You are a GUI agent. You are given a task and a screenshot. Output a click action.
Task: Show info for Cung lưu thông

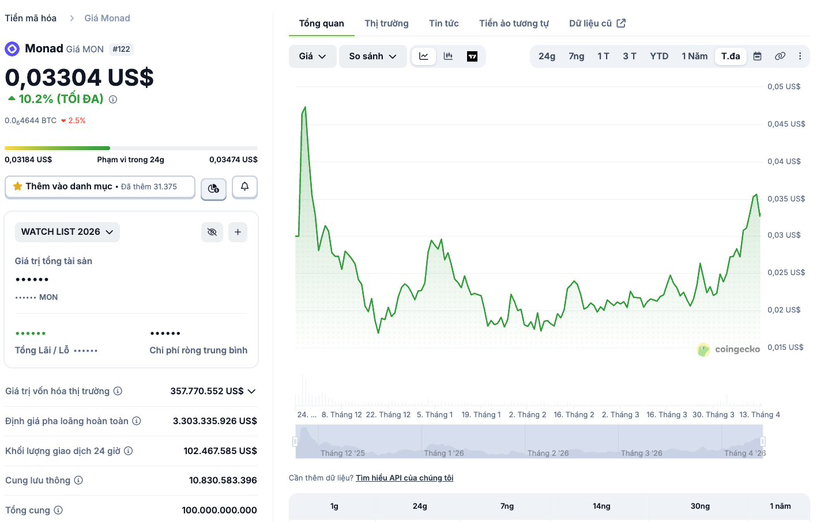tap(78, 480)
